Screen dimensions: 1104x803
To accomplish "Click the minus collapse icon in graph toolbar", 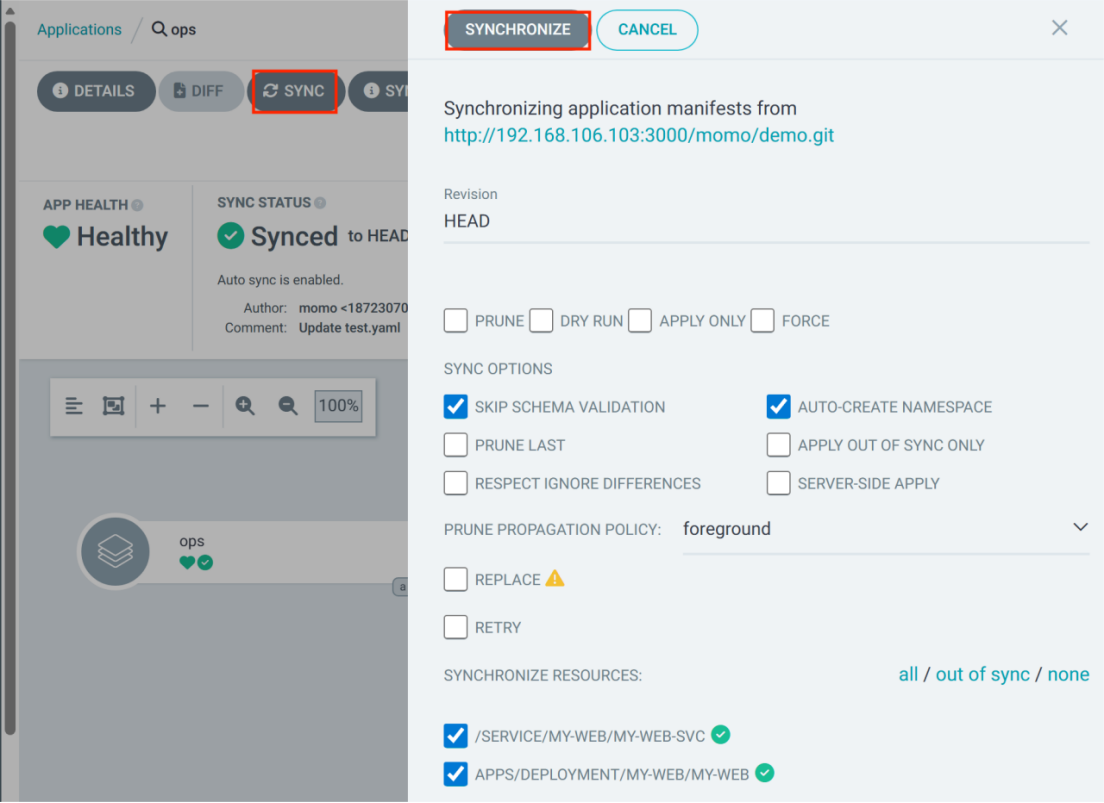I will tap(201, 406).
